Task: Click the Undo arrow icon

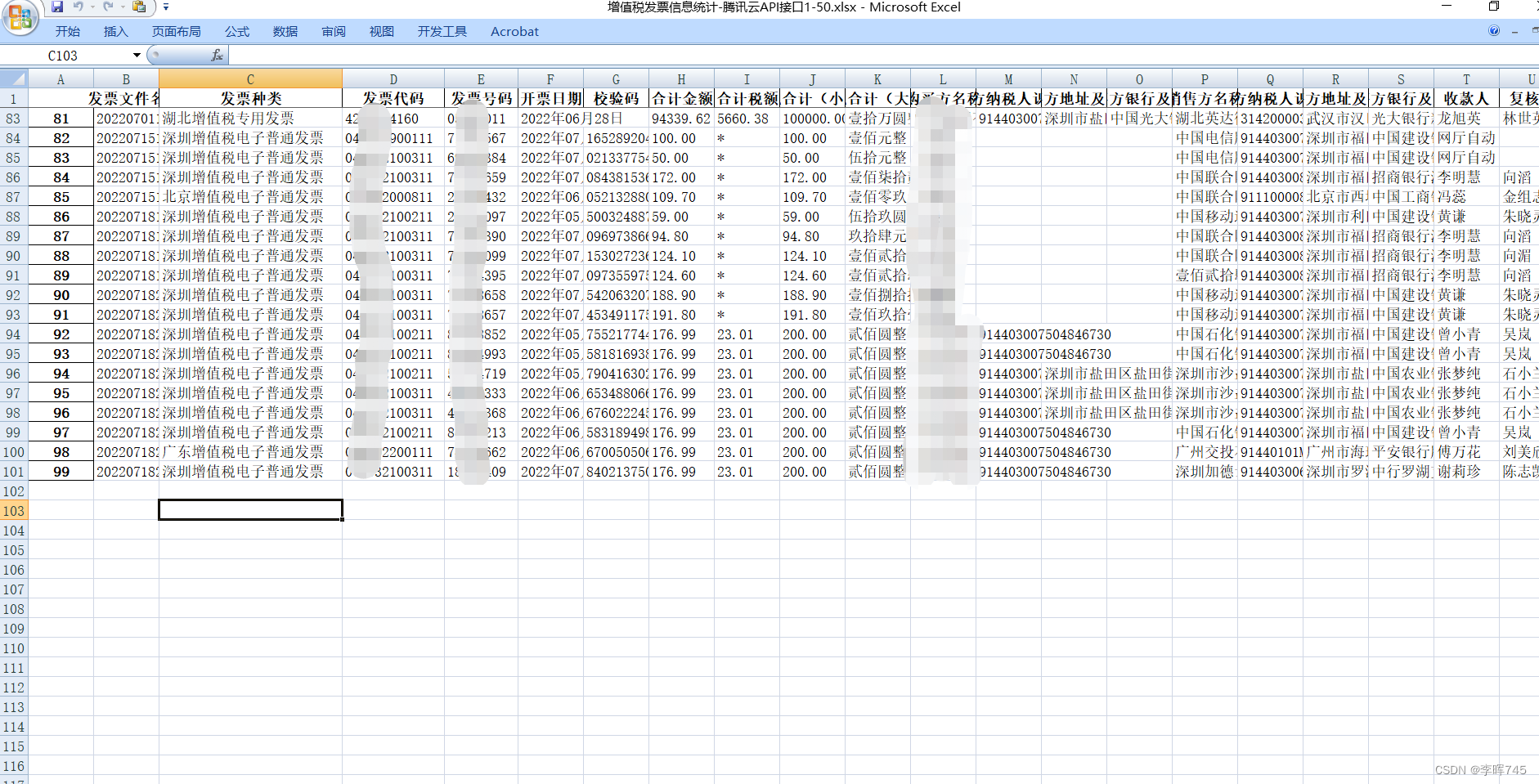Action: tap(79, 7)
